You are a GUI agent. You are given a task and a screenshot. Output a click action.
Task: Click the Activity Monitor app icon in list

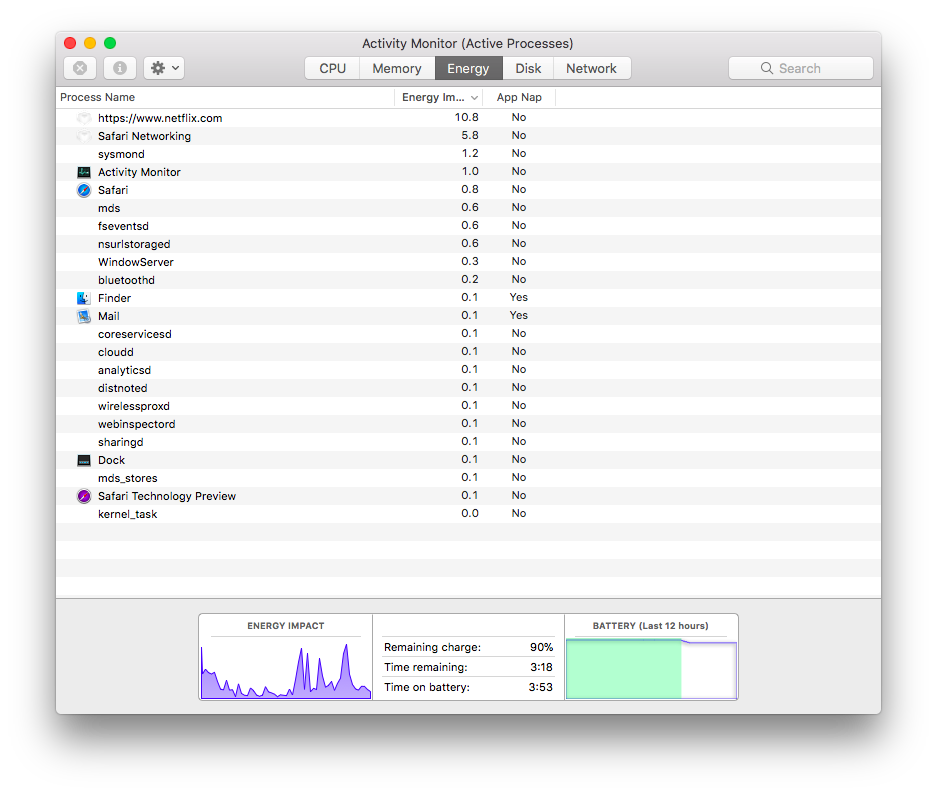[84, 172]
